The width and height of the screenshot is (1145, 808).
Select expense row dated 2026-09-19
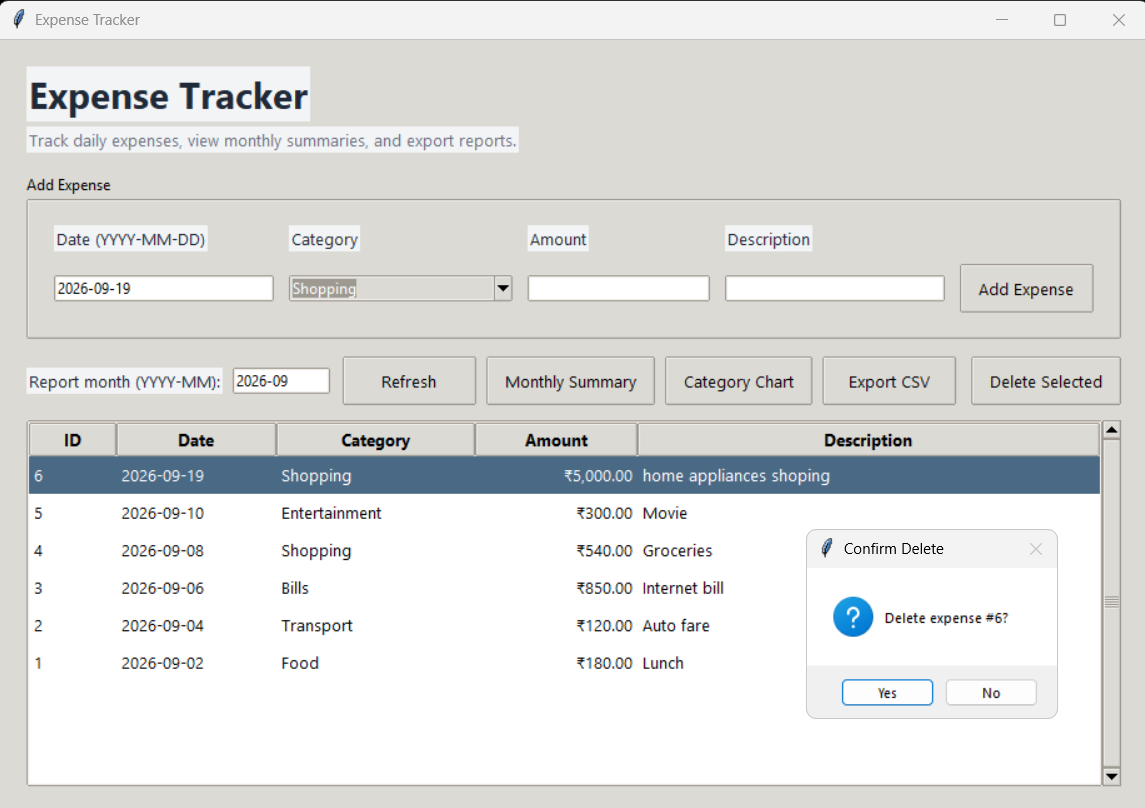click(564, 476)
